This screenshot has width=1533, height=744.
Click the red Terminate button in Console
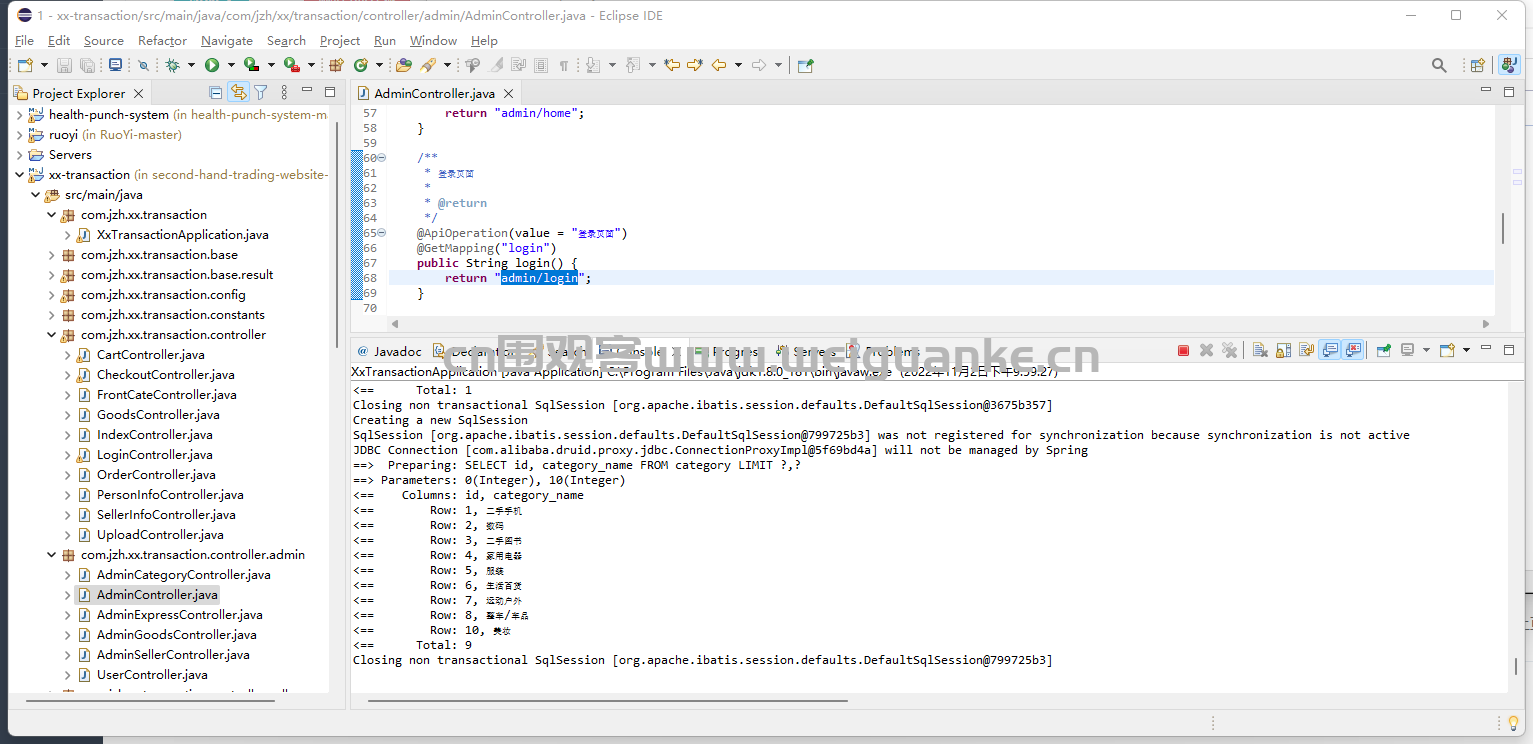pos(1183,350)
